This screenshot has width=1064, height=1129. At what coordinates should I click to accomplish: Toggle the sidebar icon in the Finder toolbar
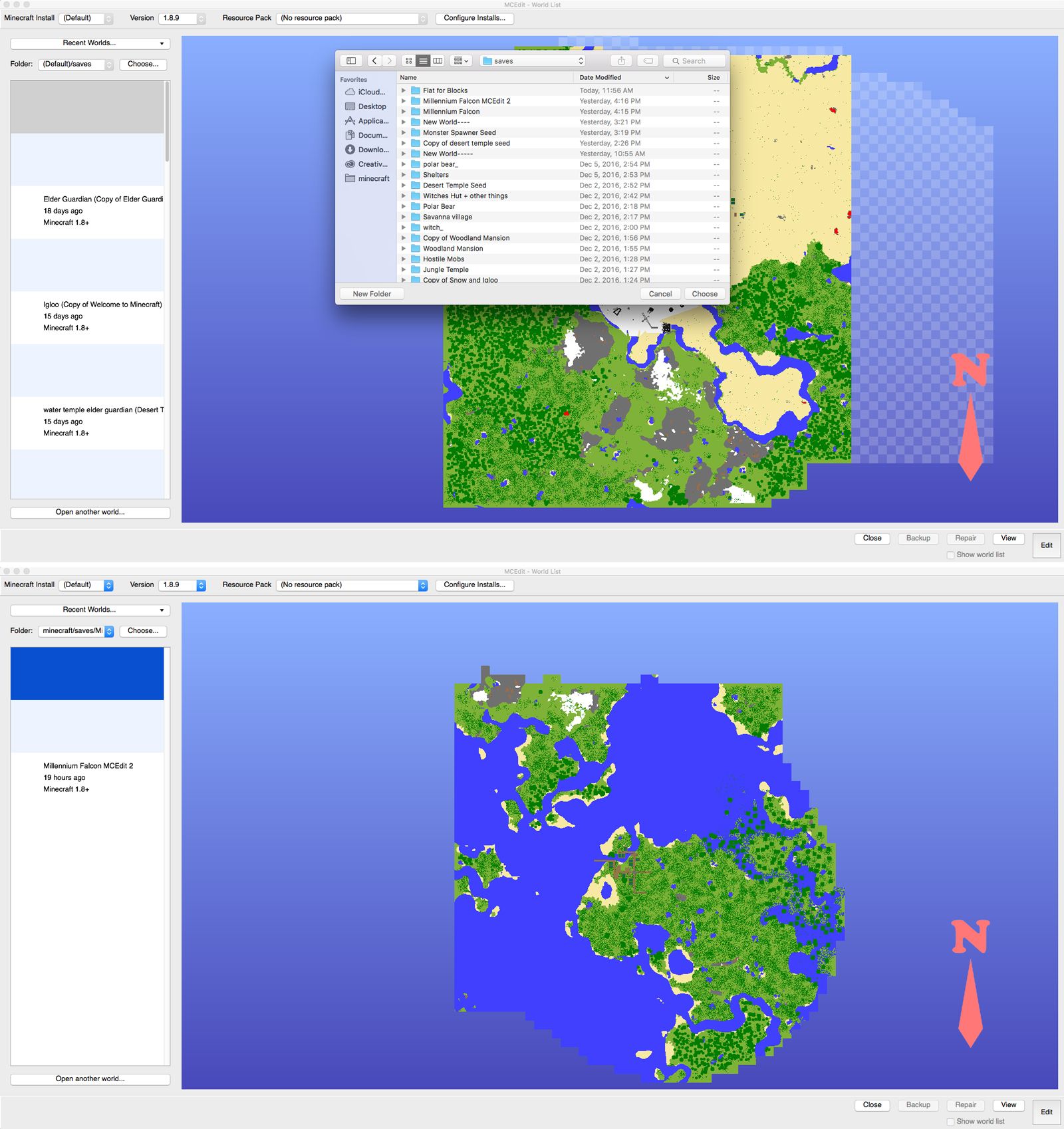[350, 61]
